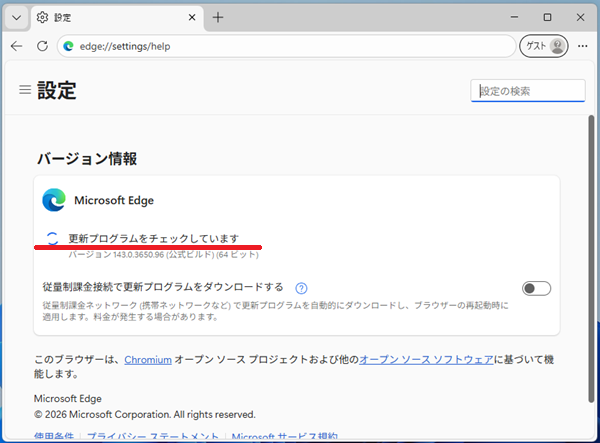Open the tab actions chevron menu
This screenshot has height=443, width=600.
(16, 17)
